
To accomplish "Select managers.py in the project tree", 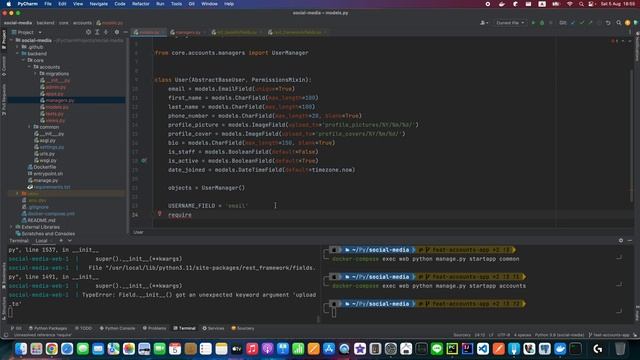I will [60, 100].
